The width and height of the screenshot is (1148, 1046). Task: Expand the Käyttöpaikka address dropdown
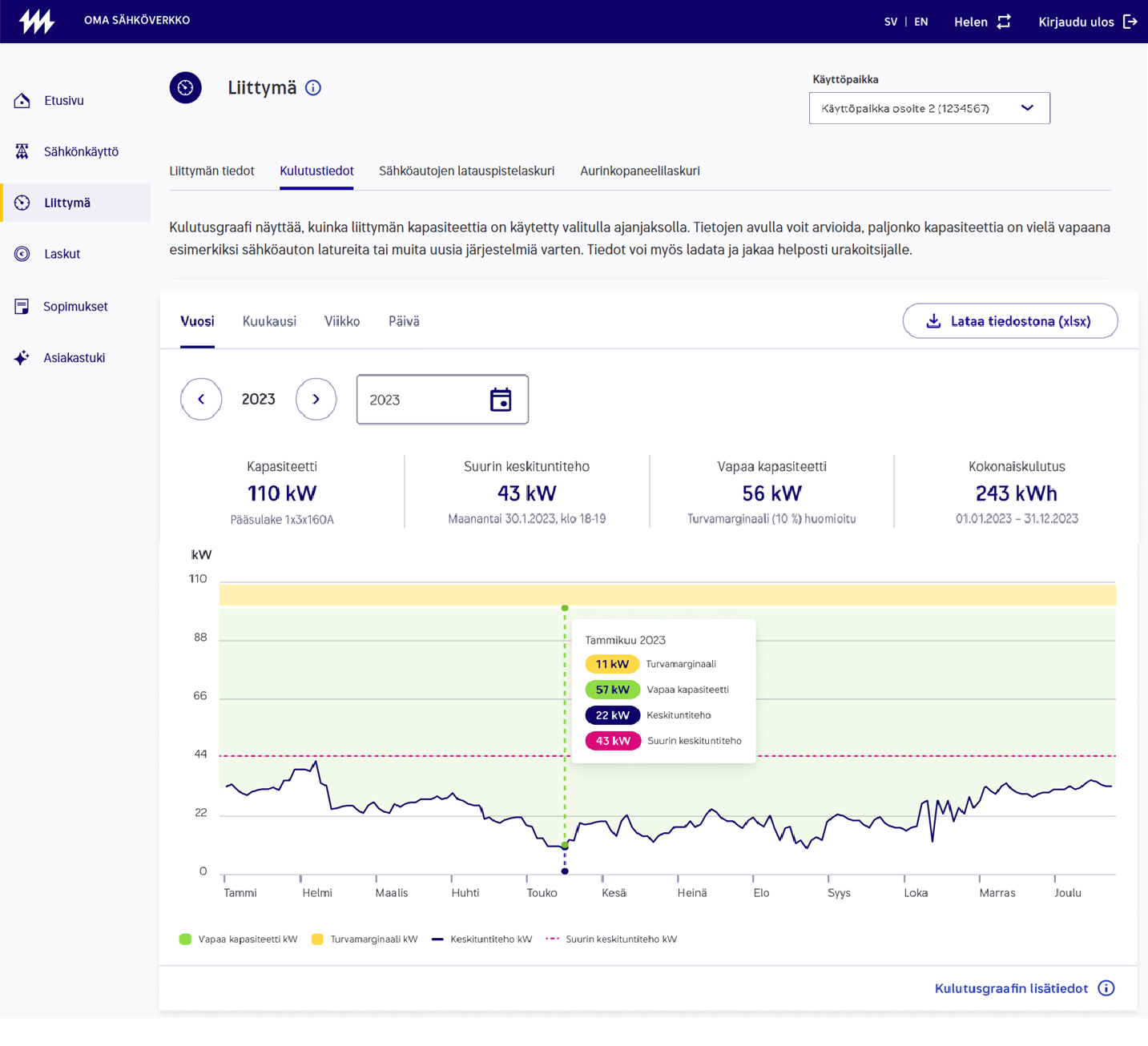pyautogui.click(x=928, y=108)
